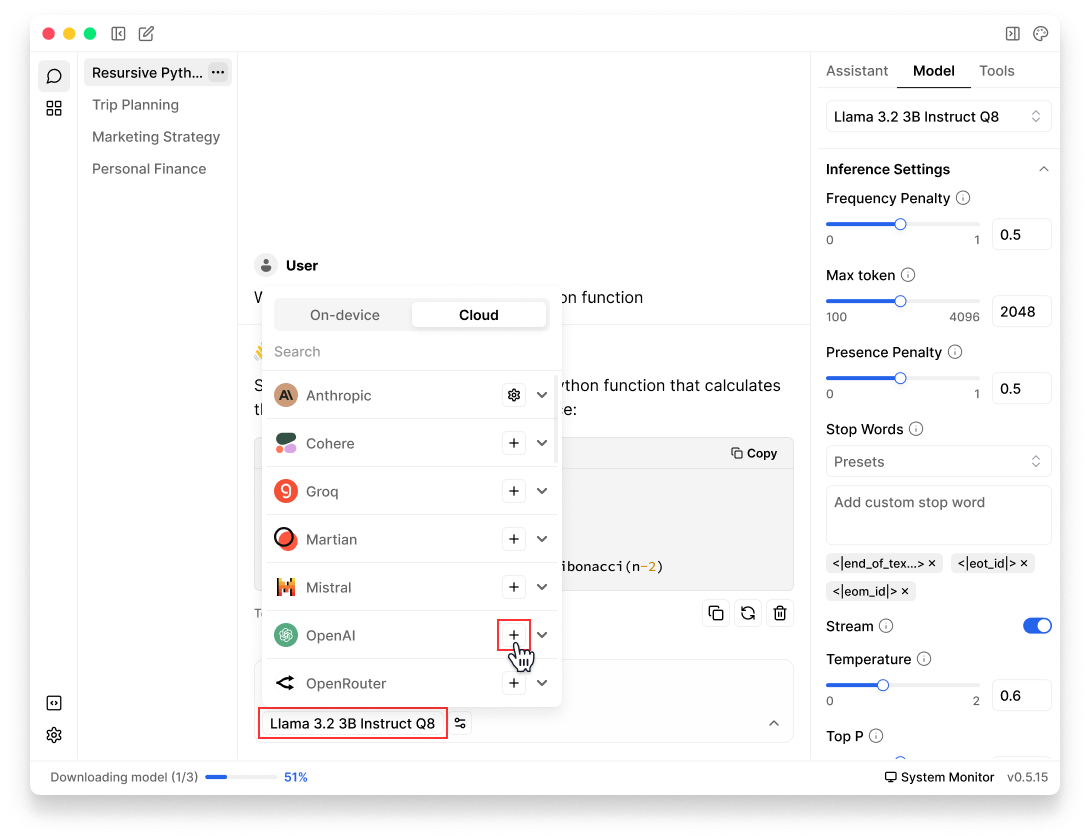Viewport: 1090px width, 840px height.
Task: Toggle the left panel collapse icon
Action: coord(118,33)
